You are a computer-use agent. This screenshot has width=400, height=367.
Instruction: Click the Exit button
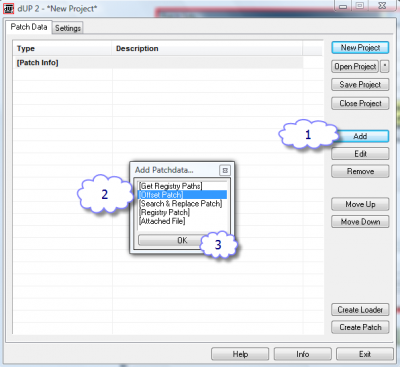point(365,354)
